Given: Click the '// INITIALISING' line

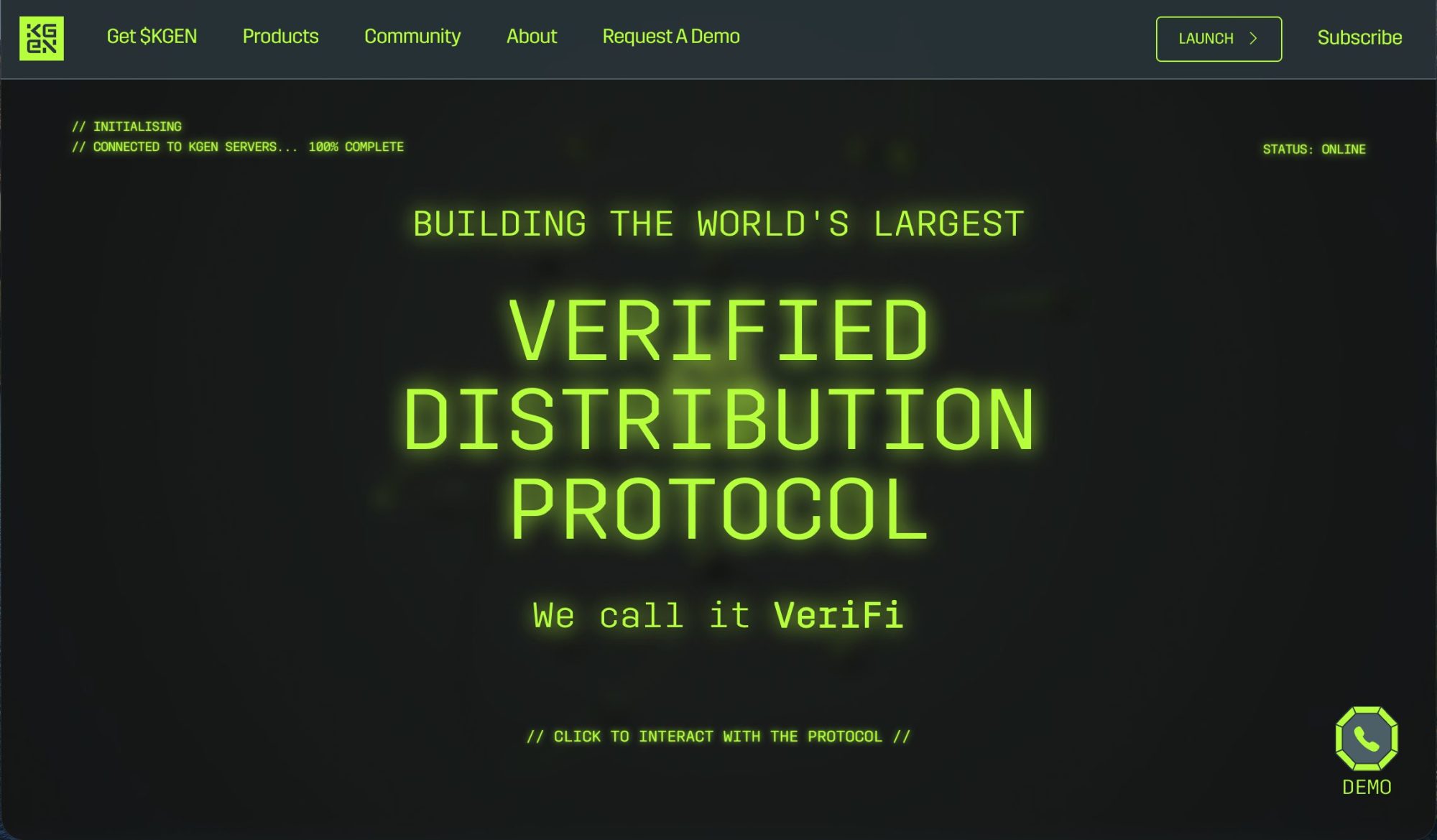Looking at the screenshot, I should (127, 126).
